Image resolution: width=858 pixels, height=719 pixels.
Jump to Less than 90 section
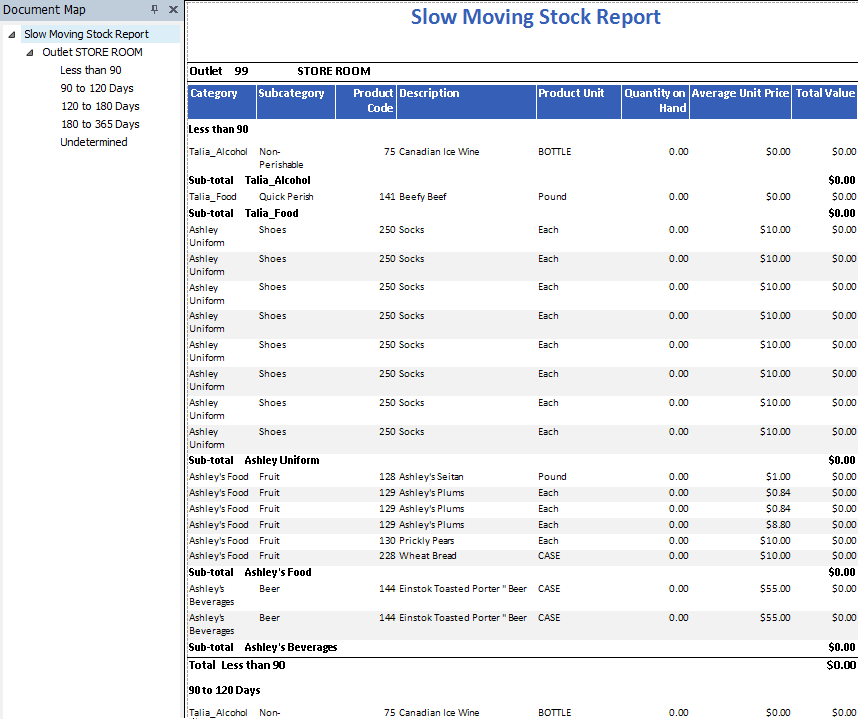(x=90, y=70)
